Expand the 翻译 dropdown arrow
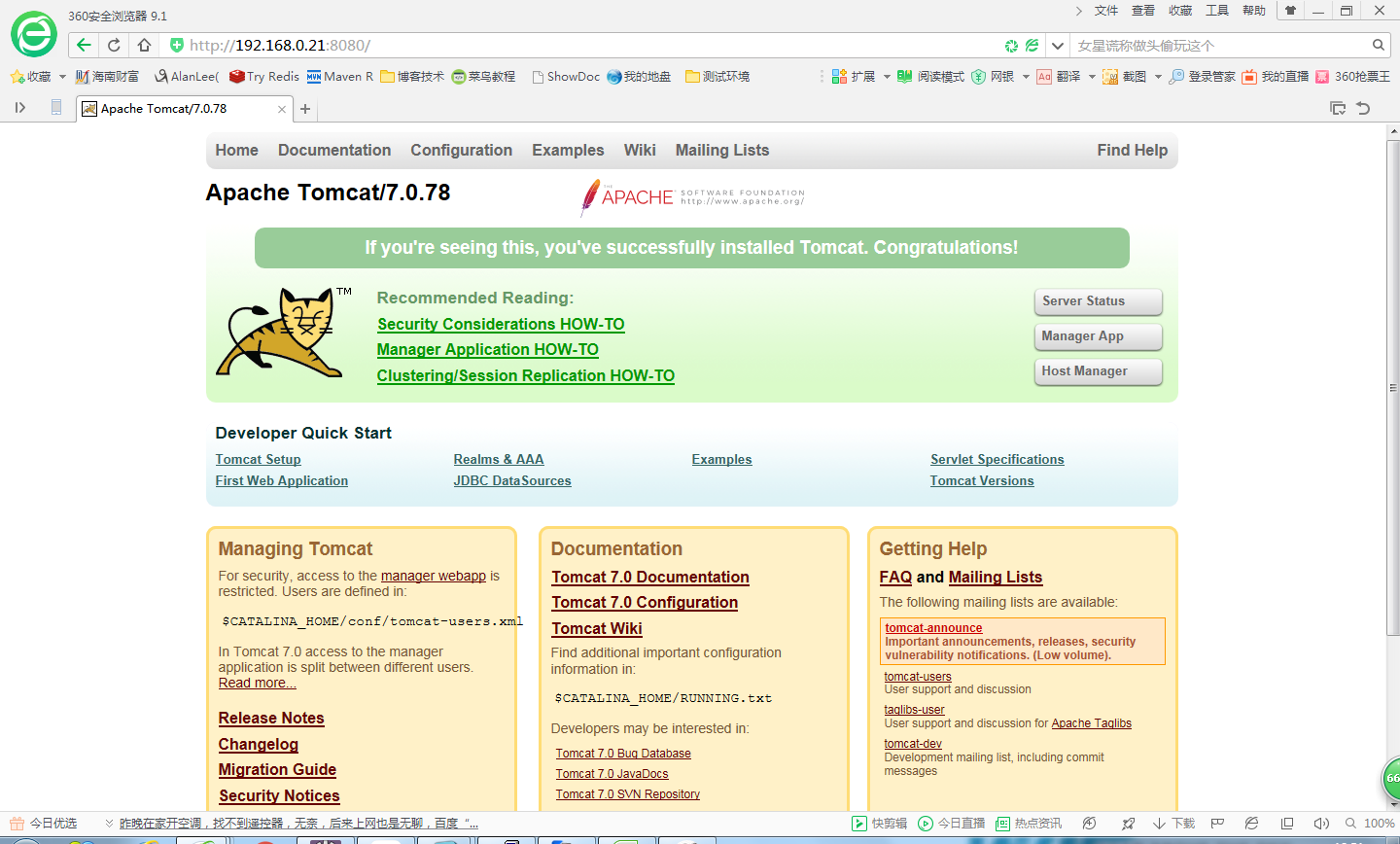Viewport: 1400px width, 844px height. (x=1092, y=77)
